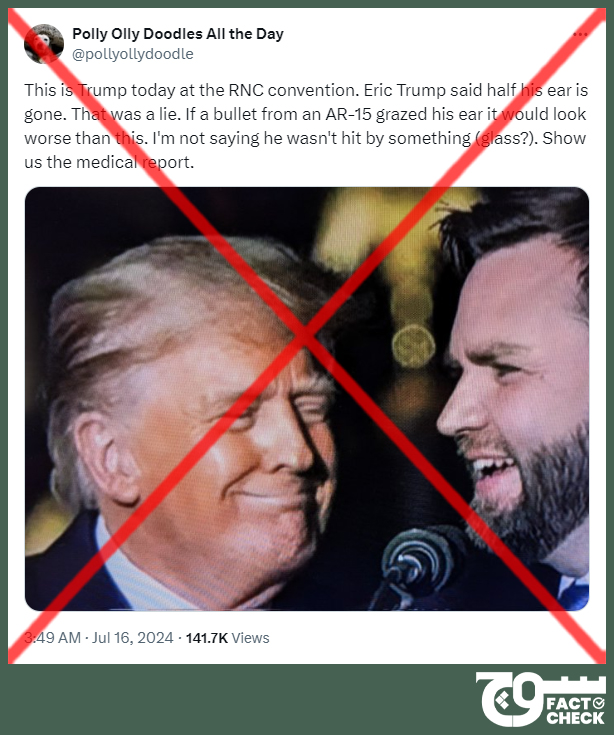This screenshot has width=614, height=735.
Task: Click the word 'Views' beside the count
Action: 250,638
